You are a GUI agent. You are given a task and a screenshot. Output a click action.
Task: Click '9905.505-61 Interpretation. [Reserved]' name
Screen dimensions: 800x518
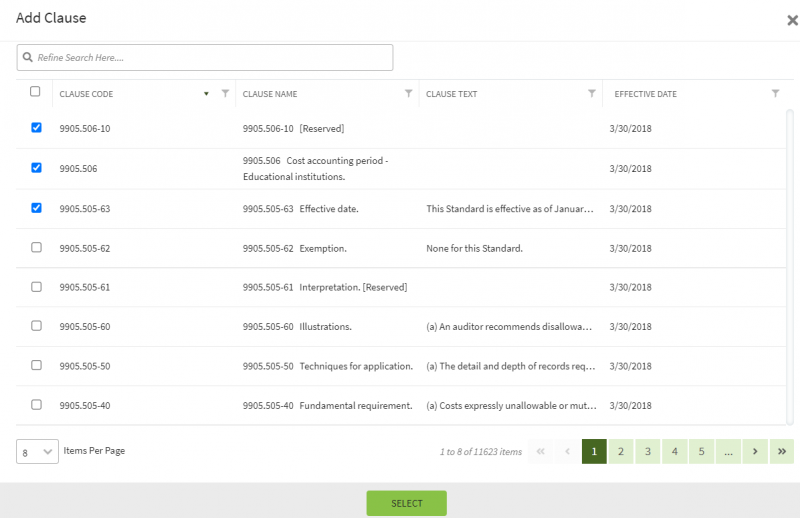[x=325, y=287]
